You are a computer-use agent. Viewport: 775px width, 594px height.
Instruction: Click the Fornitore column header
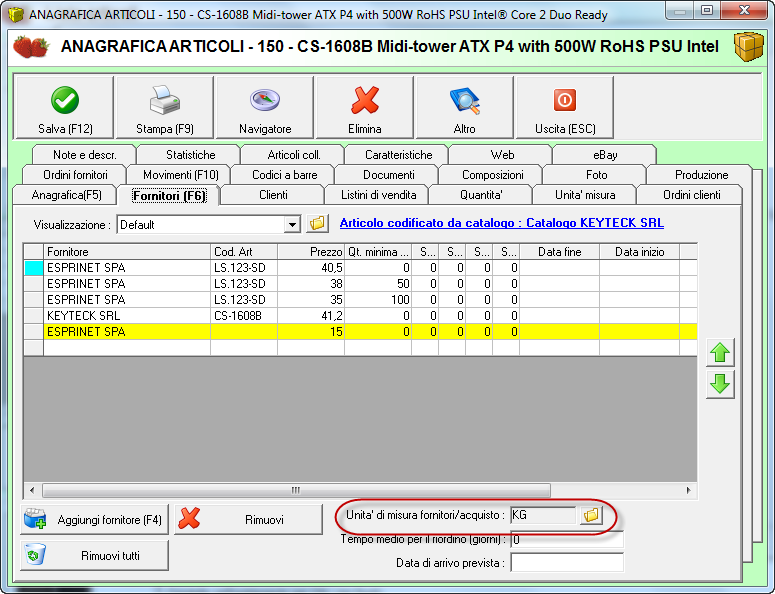pyautogui.click(x=127, y=252)
